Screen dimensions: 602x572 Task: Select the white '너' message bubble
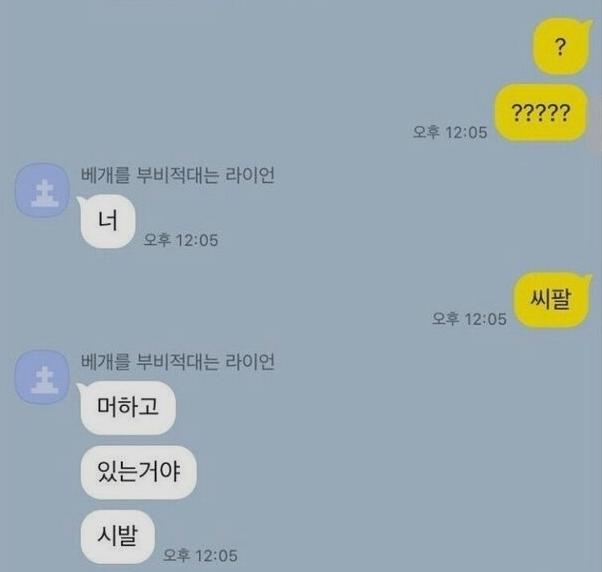pyautogui.click(x=108, y=222)
